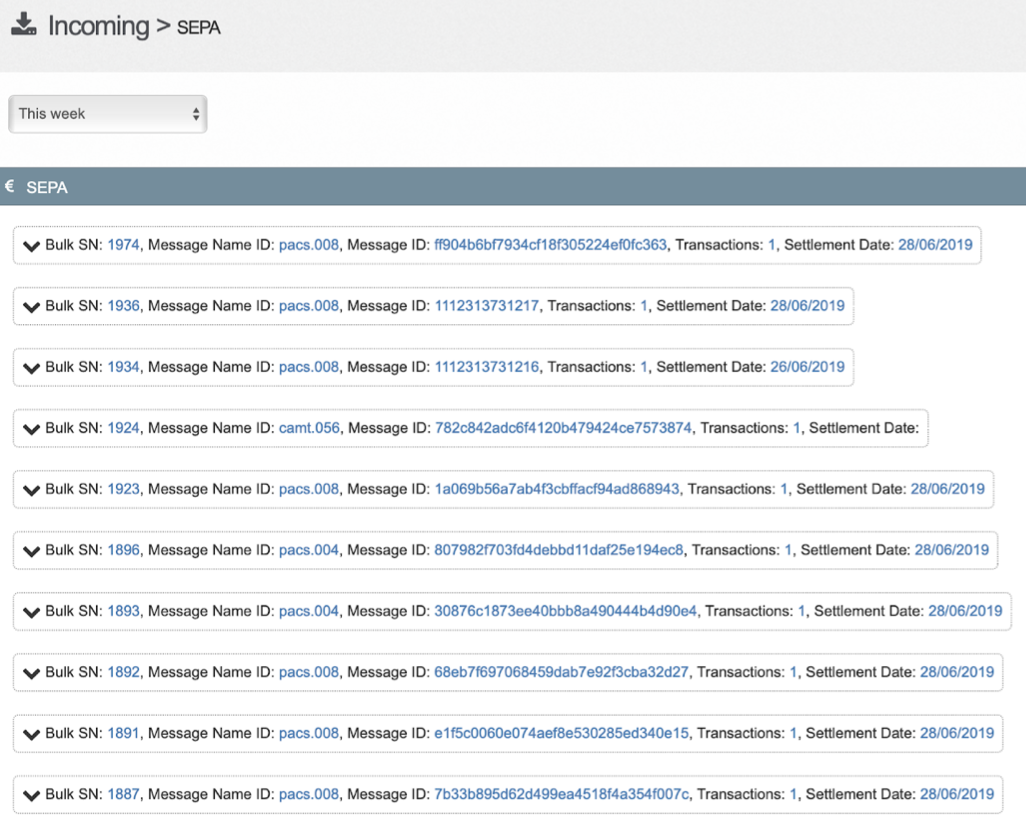Open the This week period dropdown
This screenshot has width=1026, height=826.
[x=107, y=114]
